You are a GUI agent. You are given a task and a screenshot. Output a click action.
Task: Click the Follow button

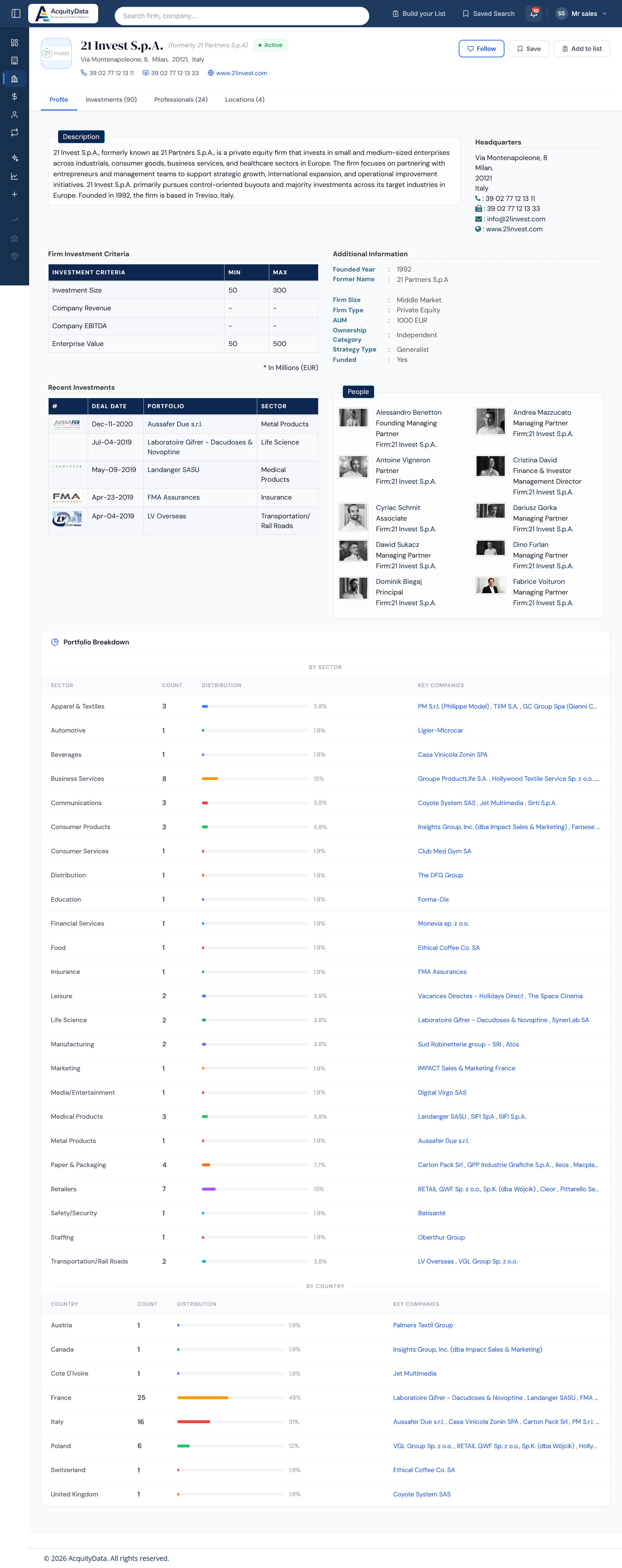481,49
